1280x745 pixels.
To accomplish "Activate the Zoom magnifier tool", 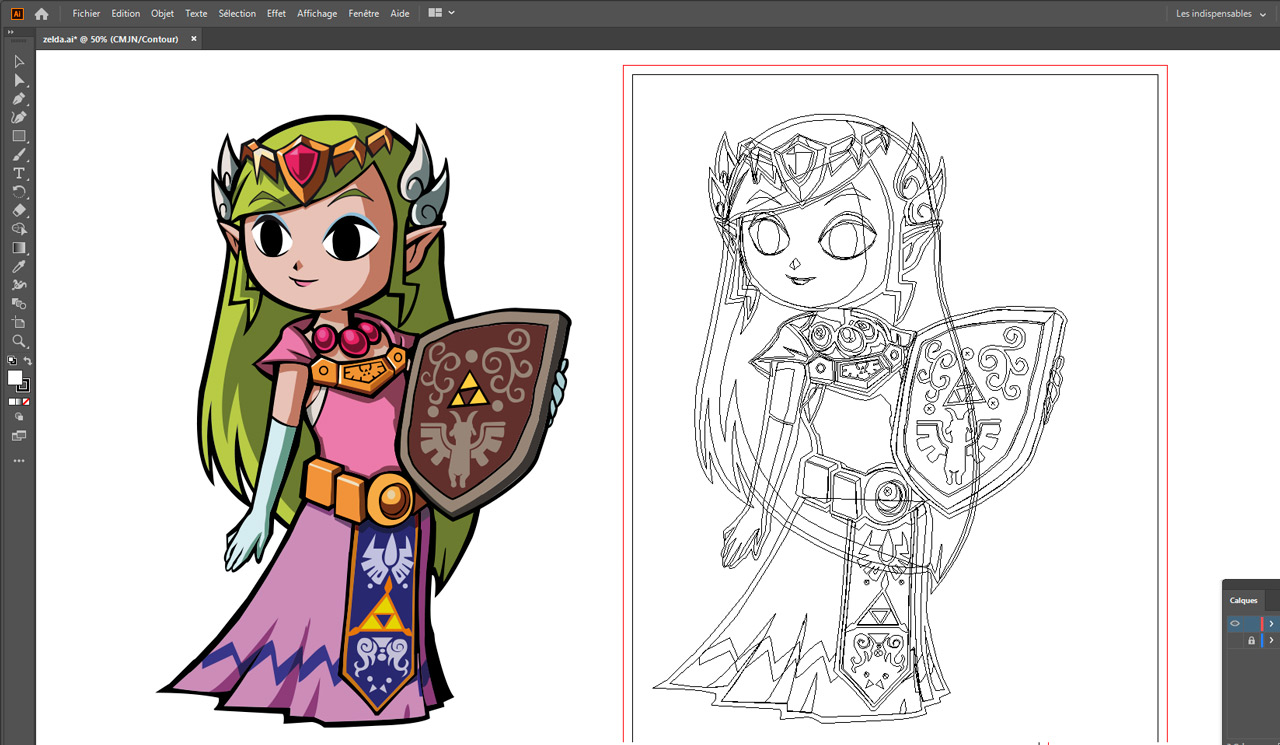I will (x=19, y=341).
